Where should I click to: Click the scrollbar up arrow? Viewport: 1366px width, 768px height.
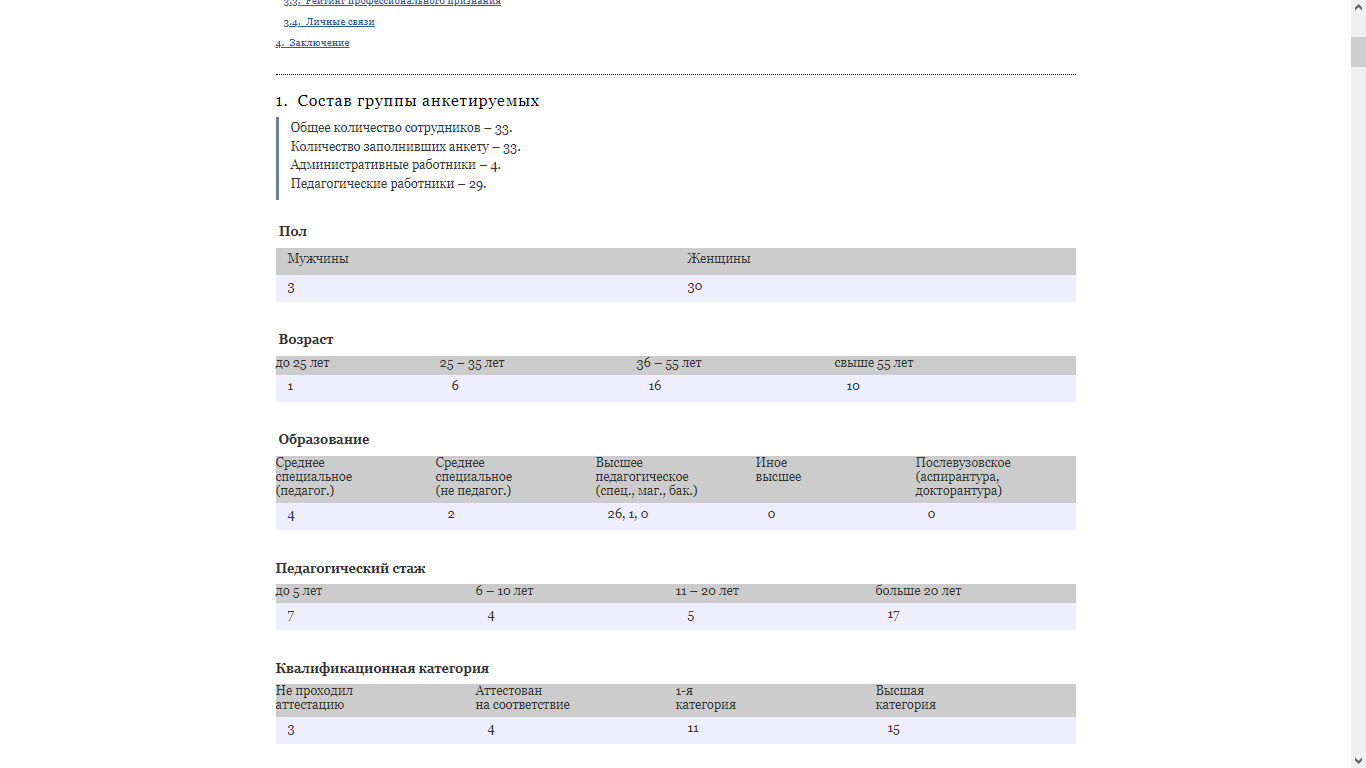coord(1358,8)
